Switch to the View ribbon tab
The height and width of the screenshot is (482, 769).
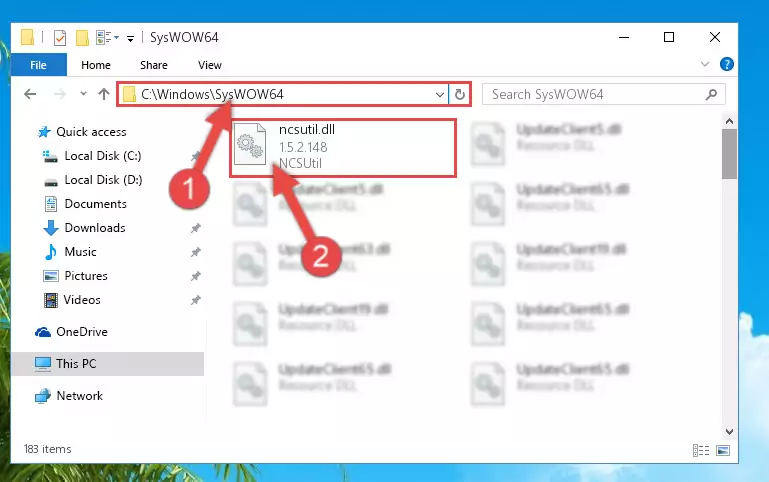tap(210, 65)
